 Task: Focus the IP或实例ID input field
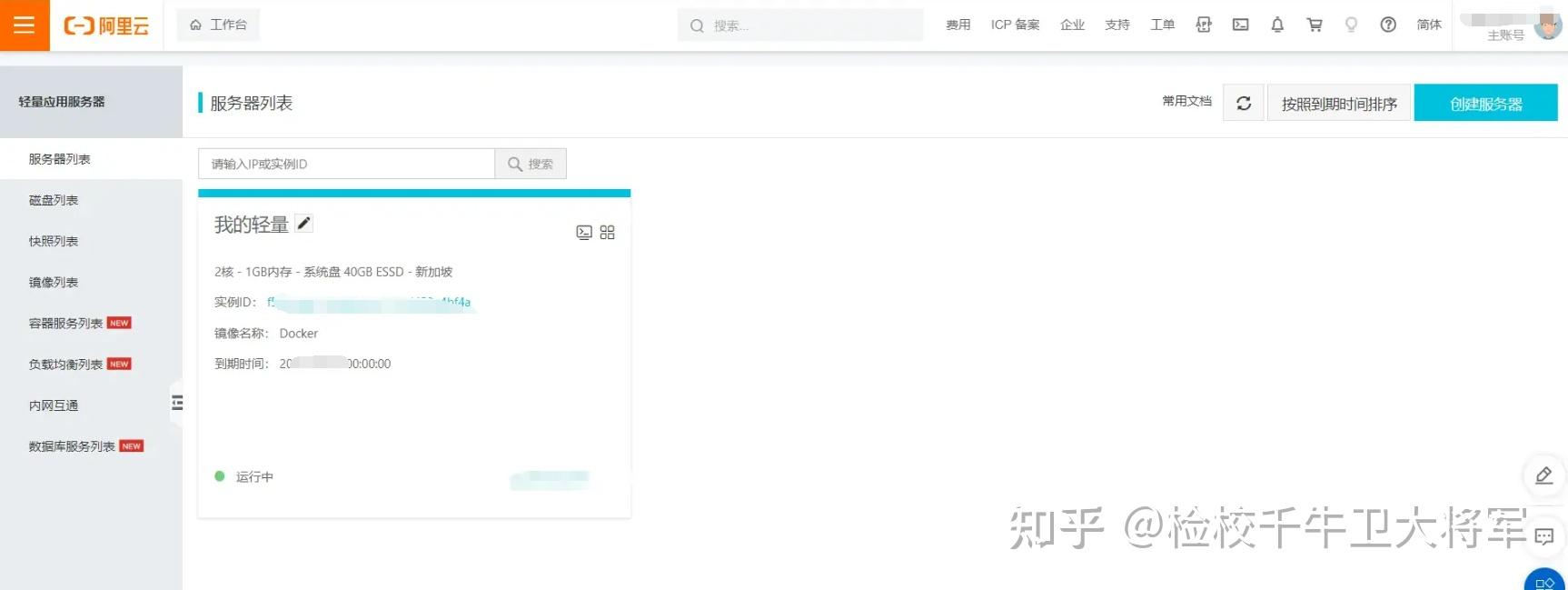click(346, 164)
